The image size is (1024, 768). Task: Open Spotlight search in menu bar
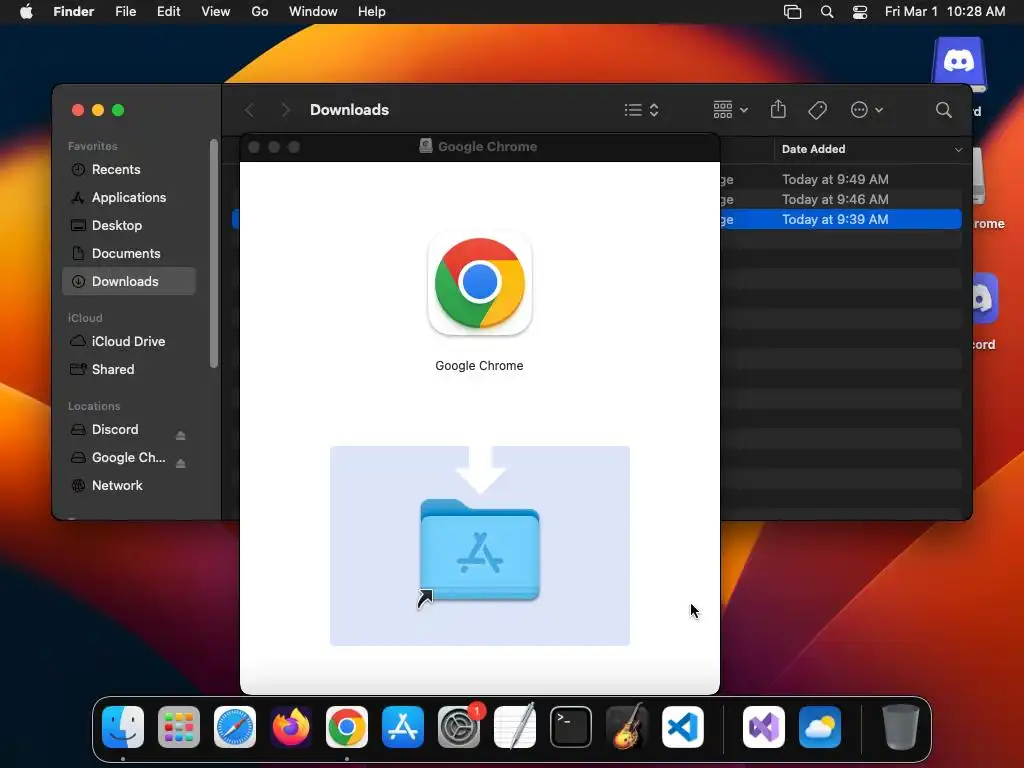827,12
